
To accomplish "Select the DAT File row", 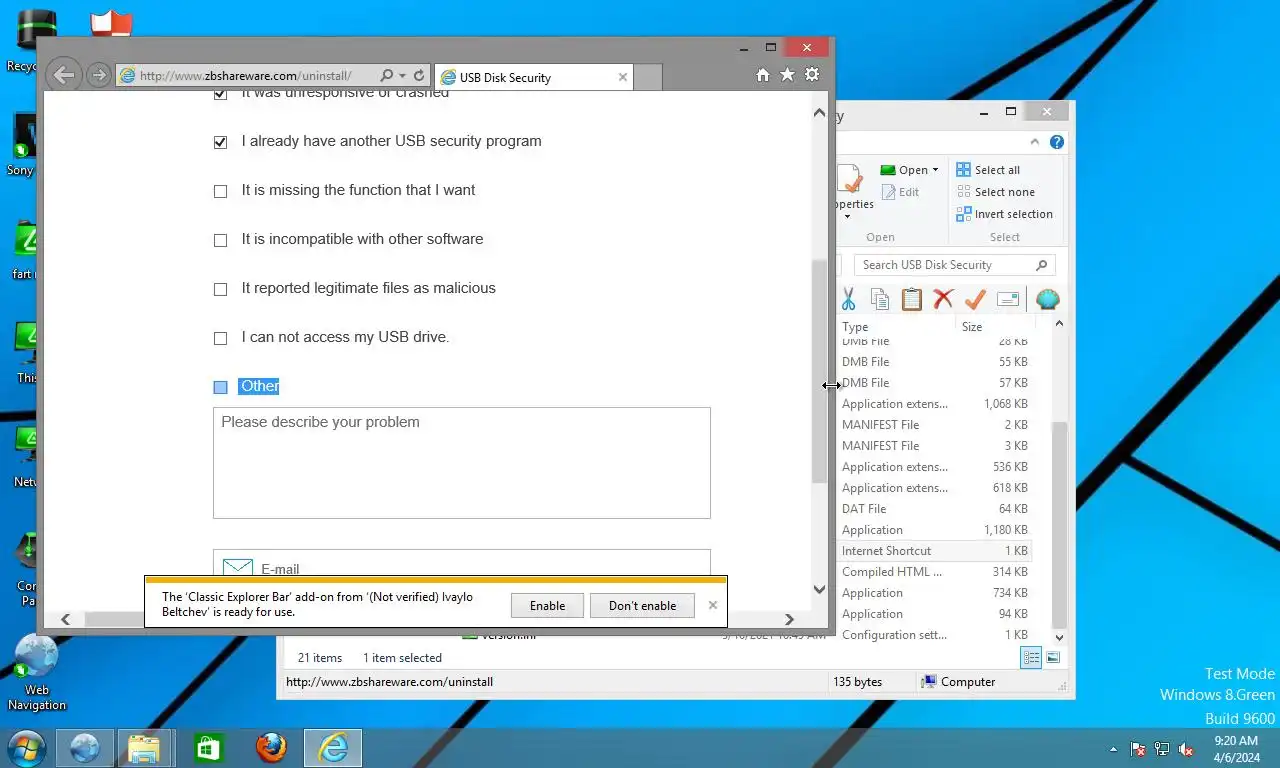I will coord(934,509).
